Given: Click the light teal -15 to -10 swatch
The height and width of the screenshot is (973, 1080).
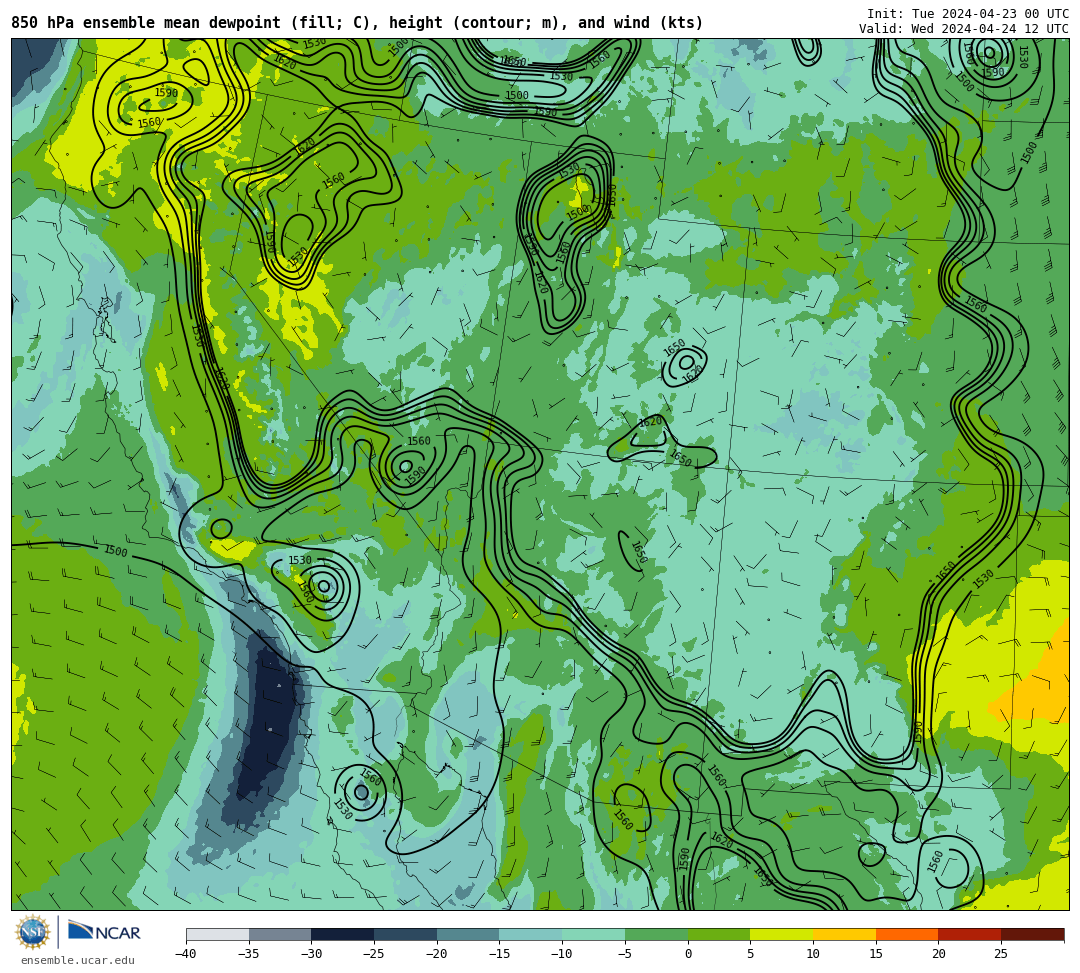Looking at the screenshot, I should point(531,934).
